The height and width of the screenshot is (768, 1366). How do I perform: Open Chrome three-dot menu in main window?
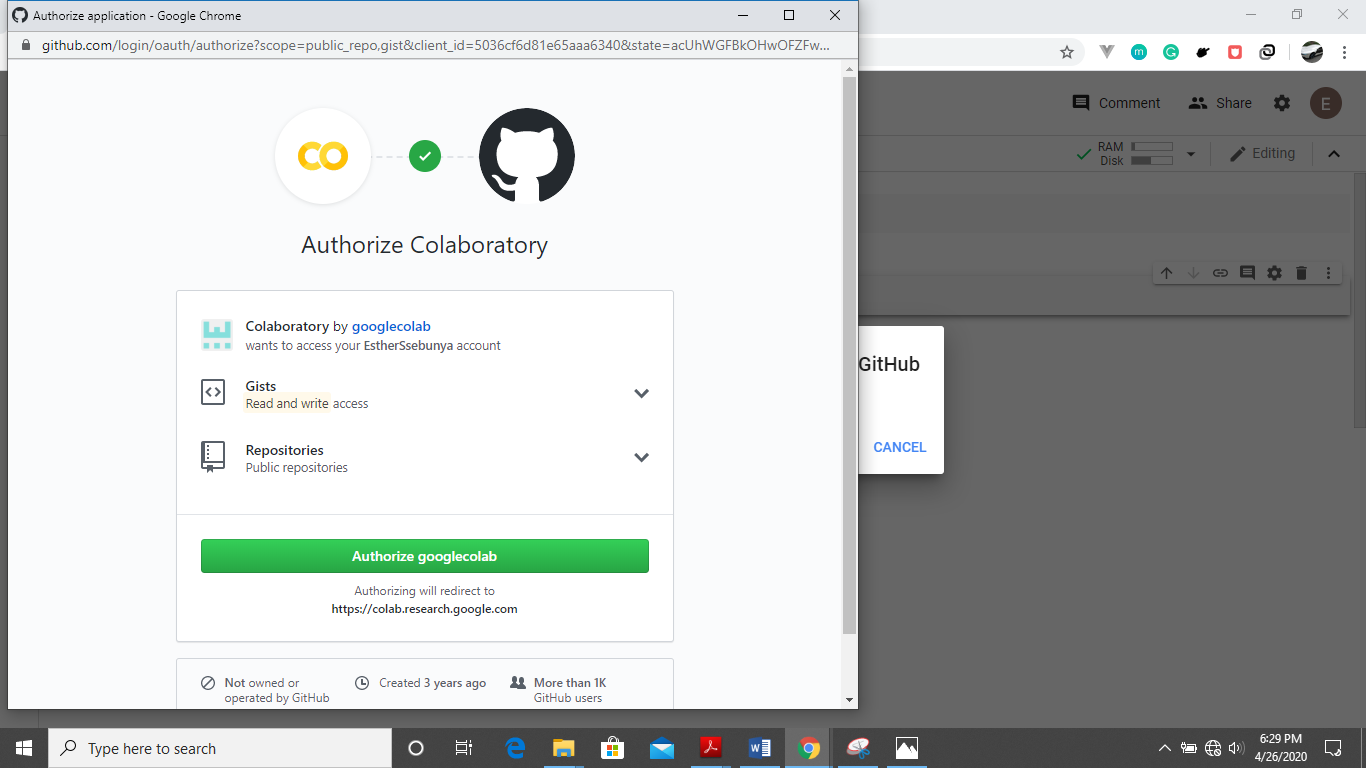click(x=1344, y=52)
